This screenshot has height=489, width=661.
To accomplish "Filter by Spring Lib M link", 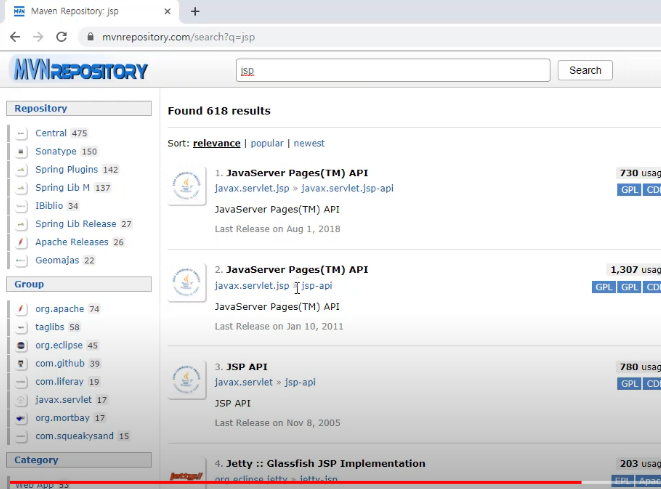I will click(62, 188).
